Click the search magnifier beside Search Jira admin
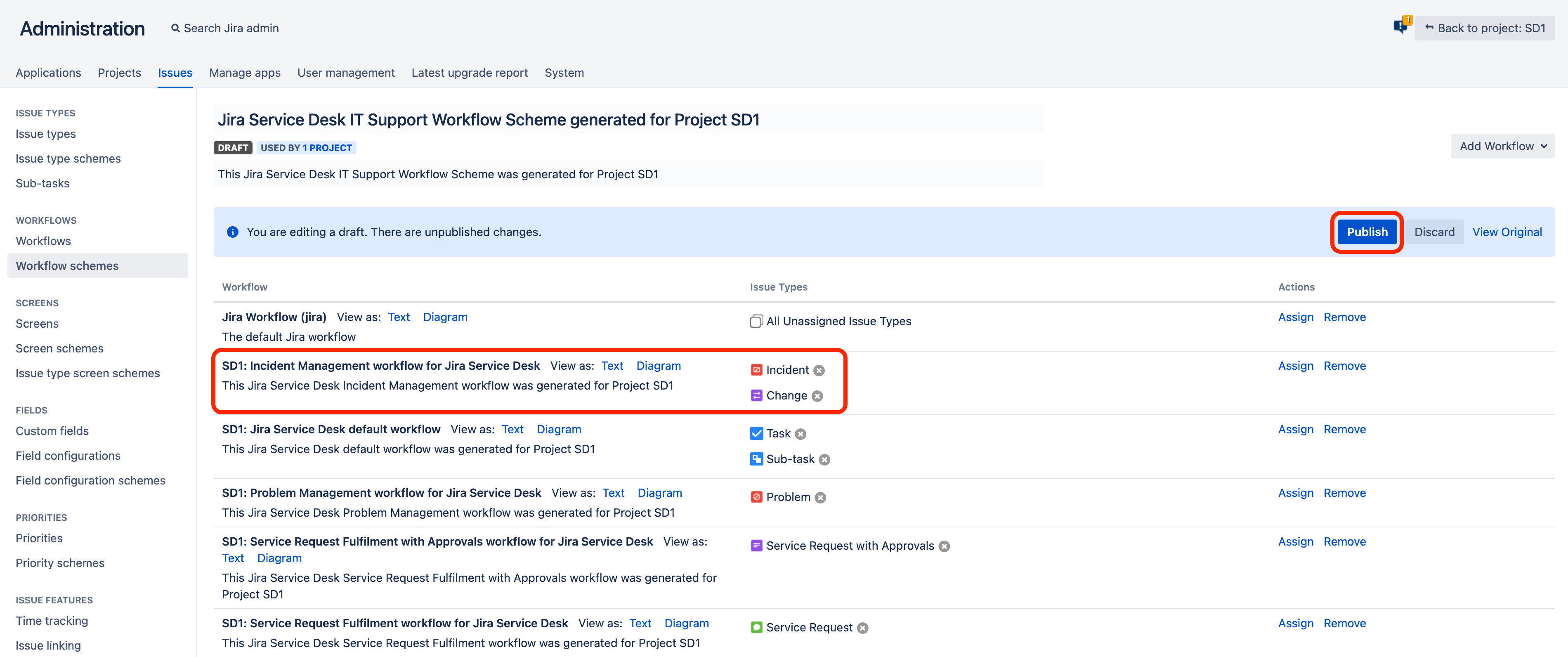Screen dimensions: 1568x657 [175, 27]
